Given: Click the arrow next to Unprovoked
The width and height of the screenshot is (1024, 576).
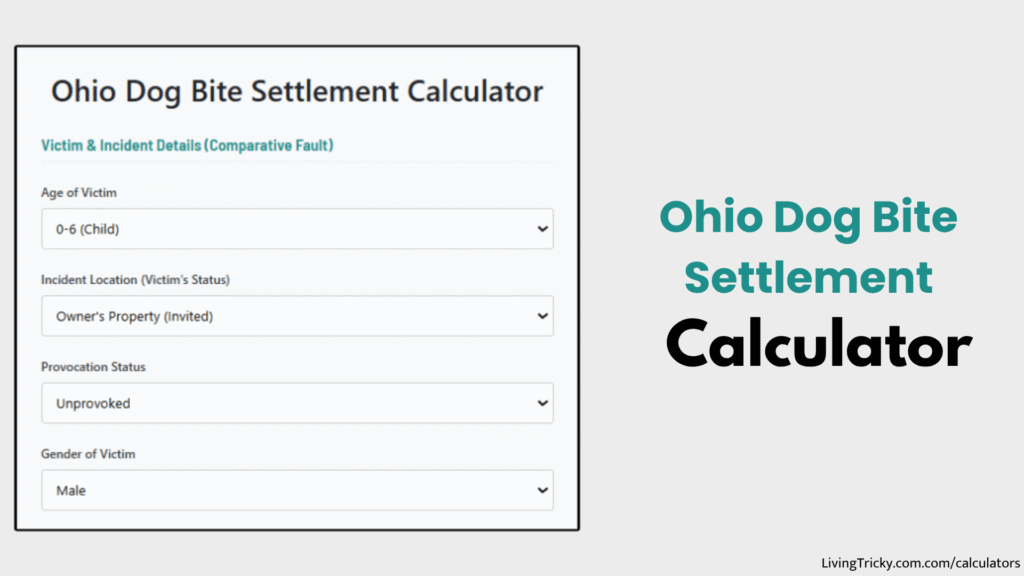Looking at the screenshot, I should point(541,403).
